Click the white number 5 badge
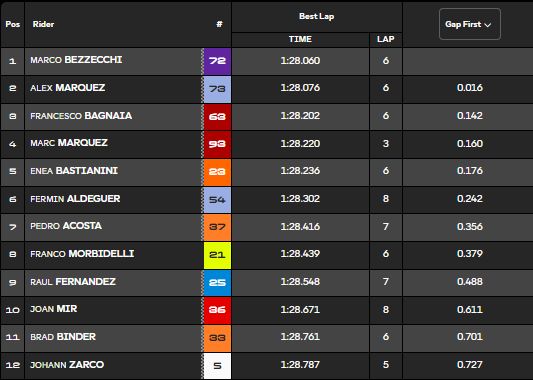 pyautogui.click(x=217, y=366)
